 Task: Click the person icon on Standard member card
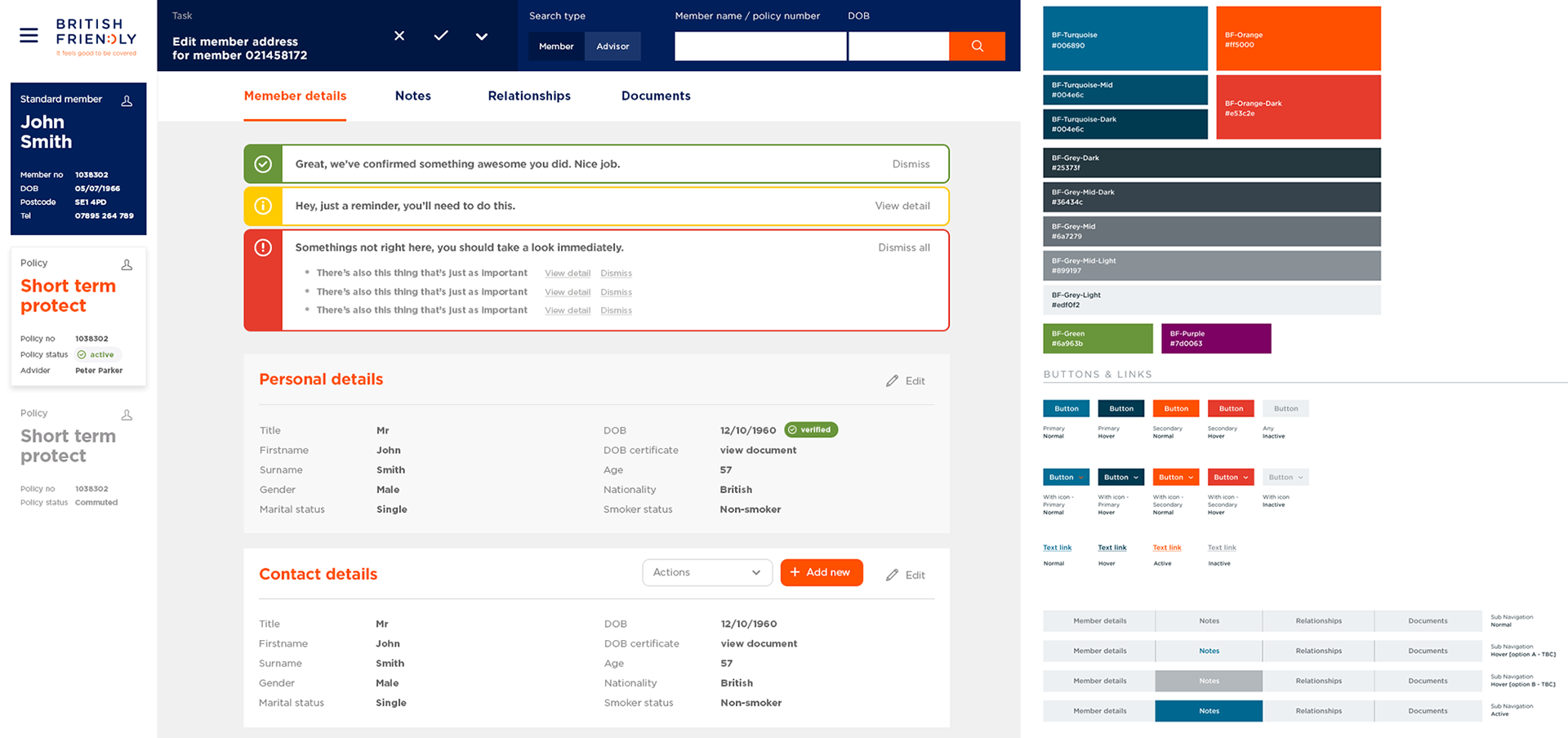click(127, 101)
